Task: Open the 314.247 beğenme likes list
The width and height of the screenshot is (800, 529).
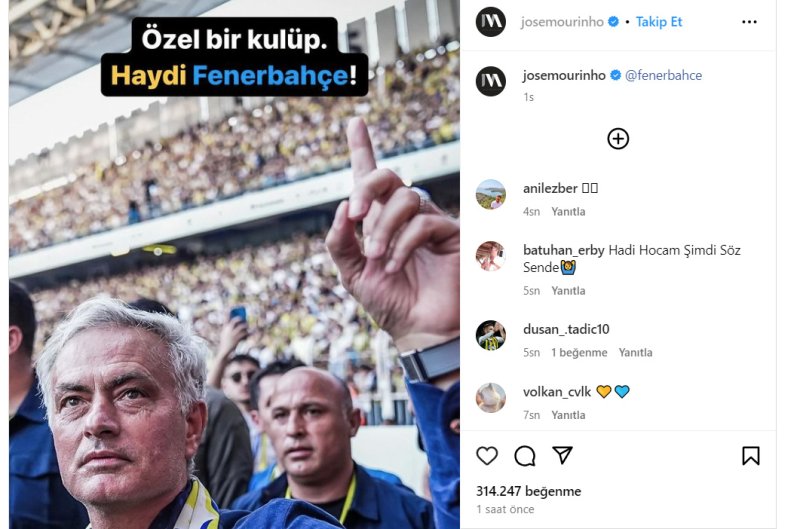Action: coord(529,491)
